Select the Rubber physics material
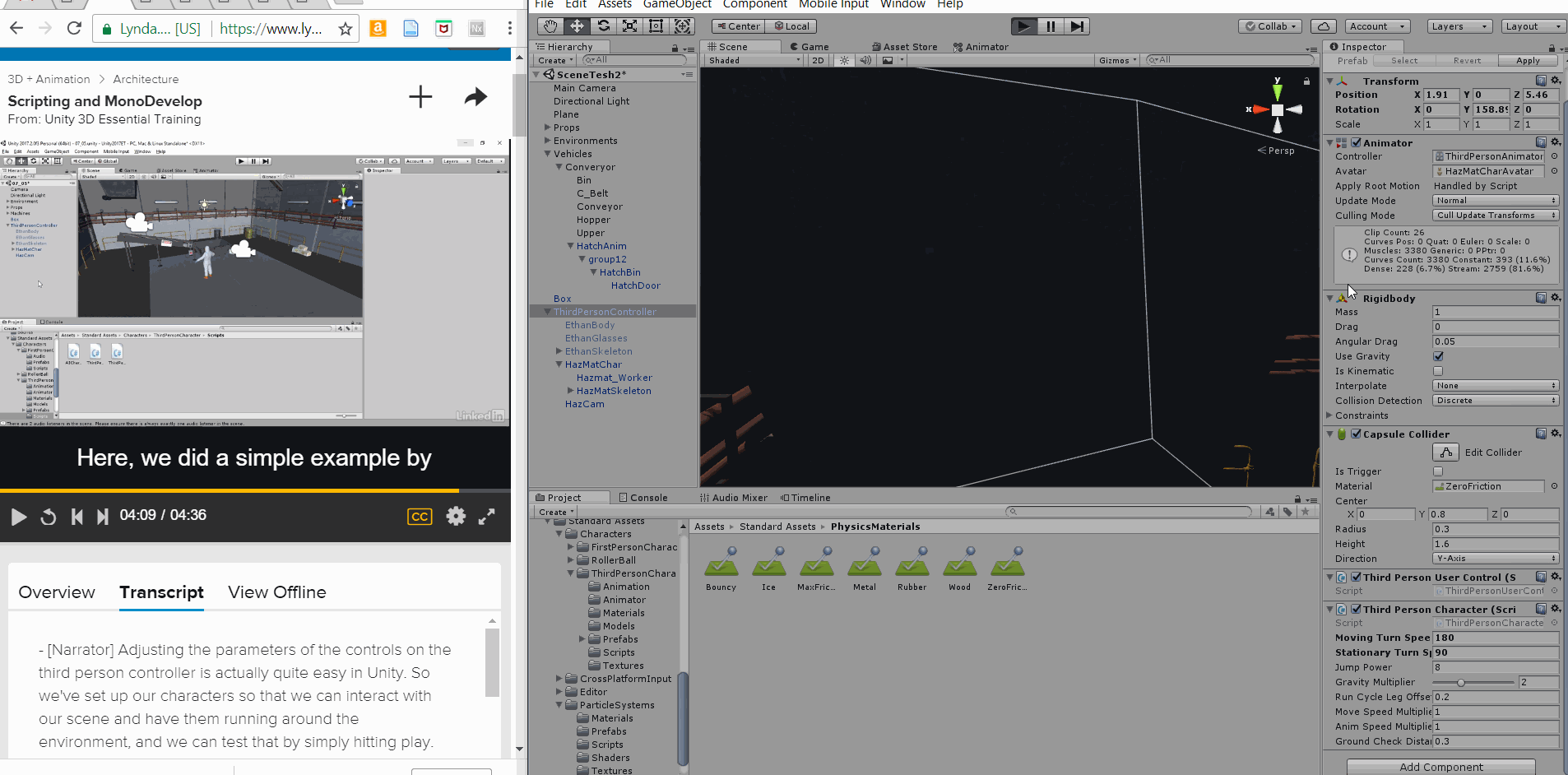 tap(912, 568)
